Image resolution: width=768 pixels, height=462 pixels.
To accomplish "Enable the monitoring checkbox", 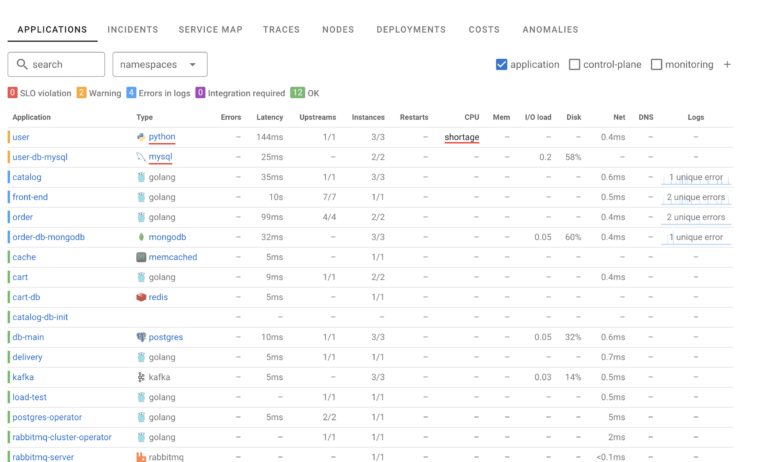I will tap(656, 65).
